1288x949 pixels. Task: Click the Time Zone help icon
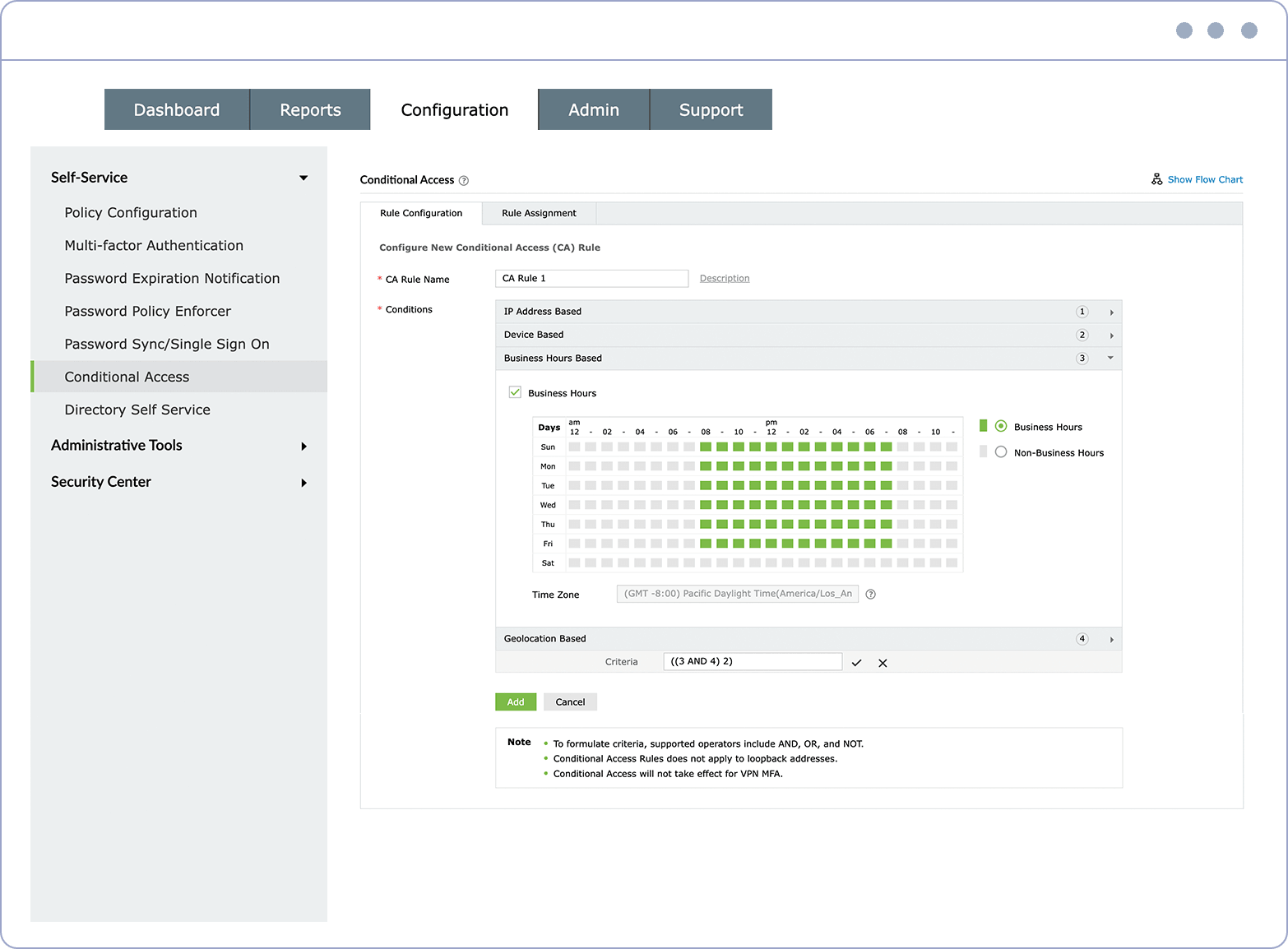(x=871, y=595)
